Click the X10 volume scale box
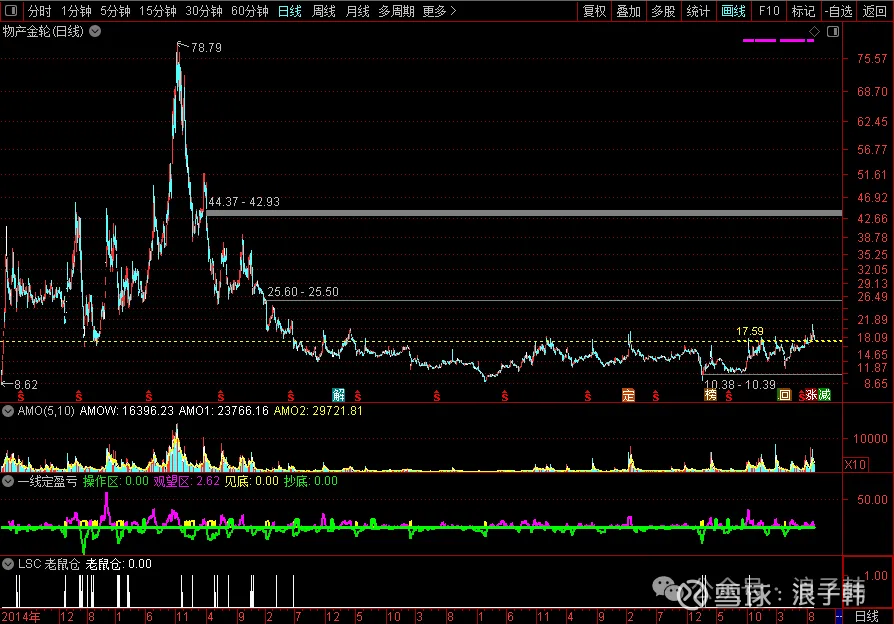Image resolution: width=894 pixels, height=624 pixels. (x=855, y=465)
